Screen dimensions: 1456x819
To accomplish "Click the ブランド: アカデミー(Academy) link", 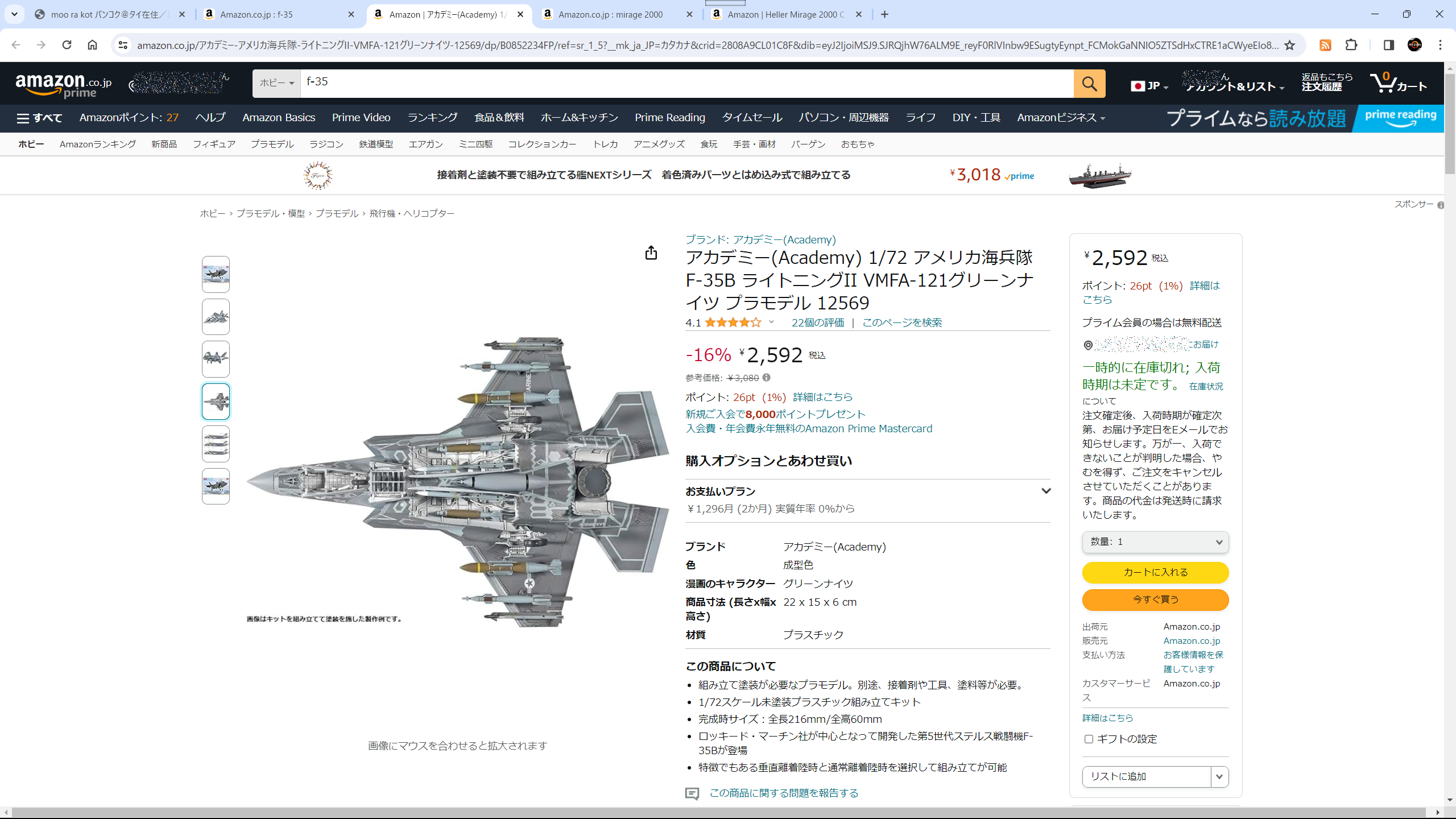I will click(x=760, y=240).
